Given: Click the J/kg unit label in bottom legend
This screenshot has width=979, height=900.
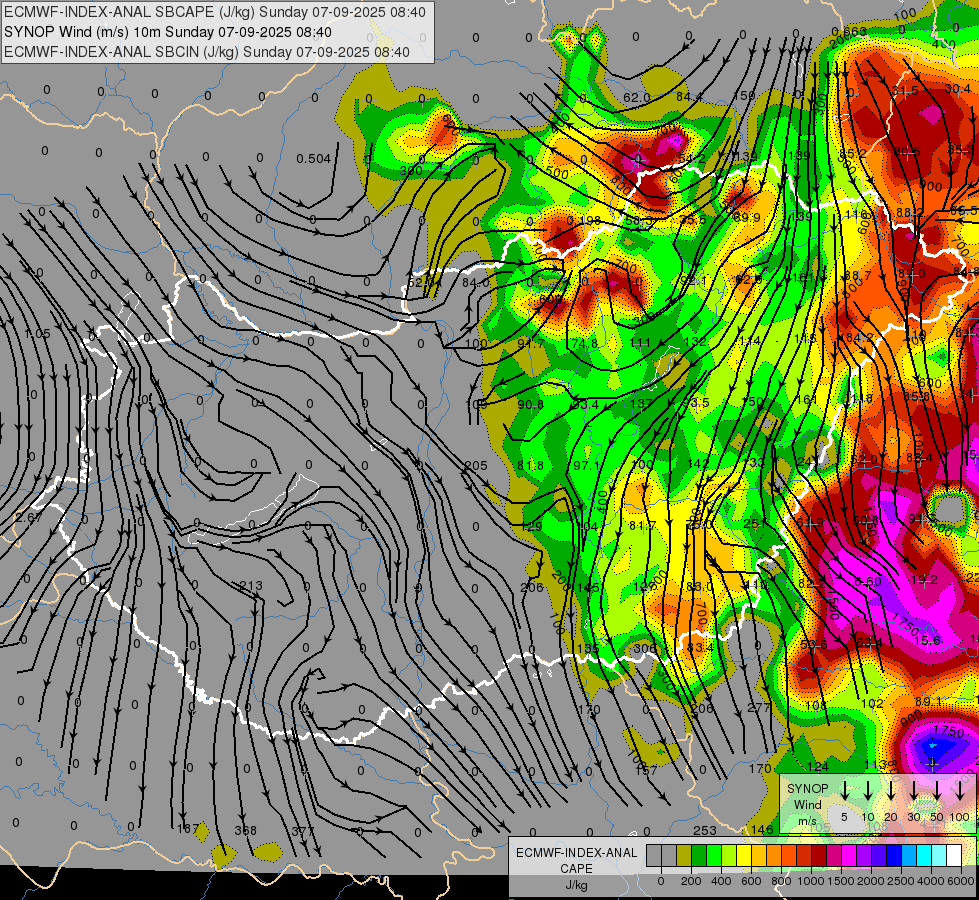Looking at the screenshot, I should tap(576, 885).
